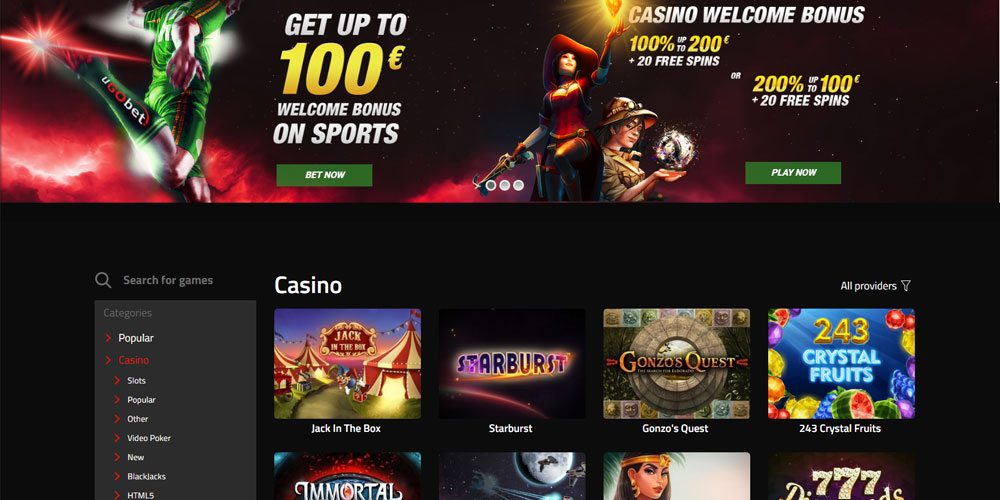1000x500 pixels.
Task: Expand the Slots subcategory chevron
Action: tap(117, 381)
